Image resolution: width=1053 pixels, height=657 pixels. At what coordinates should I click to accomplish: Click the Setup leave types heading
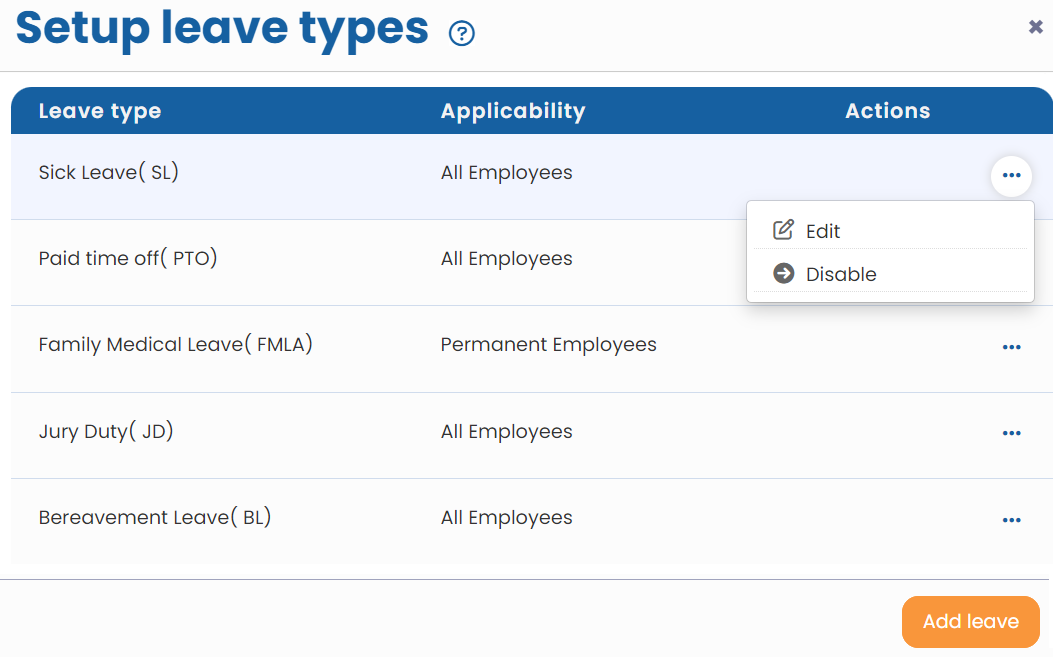pos(222,30)
